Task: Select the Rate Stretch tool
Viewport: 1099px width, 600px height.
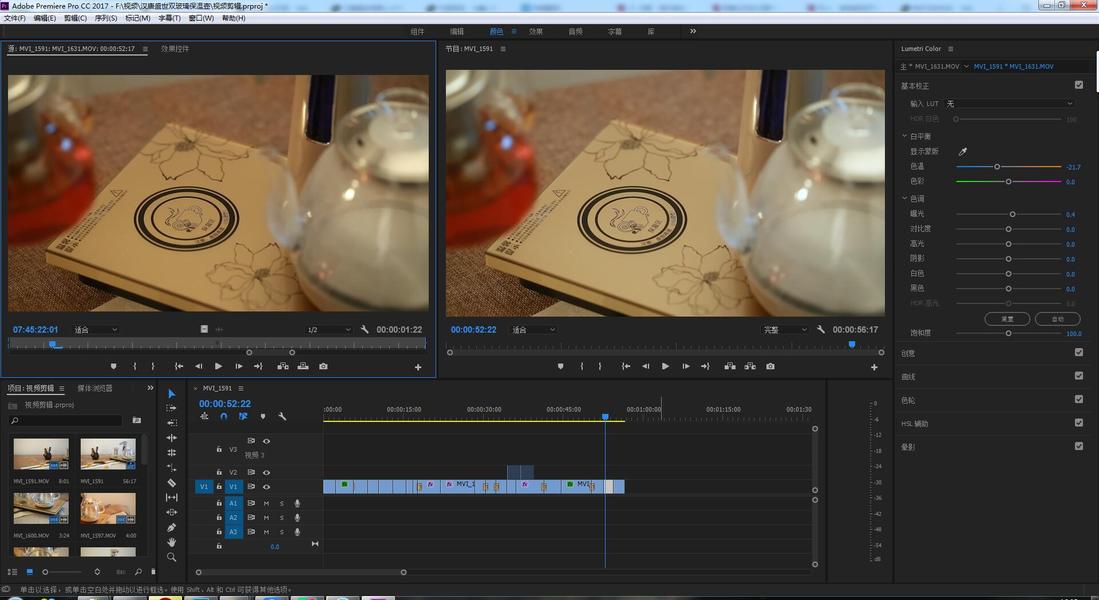Action: point(172,467)
